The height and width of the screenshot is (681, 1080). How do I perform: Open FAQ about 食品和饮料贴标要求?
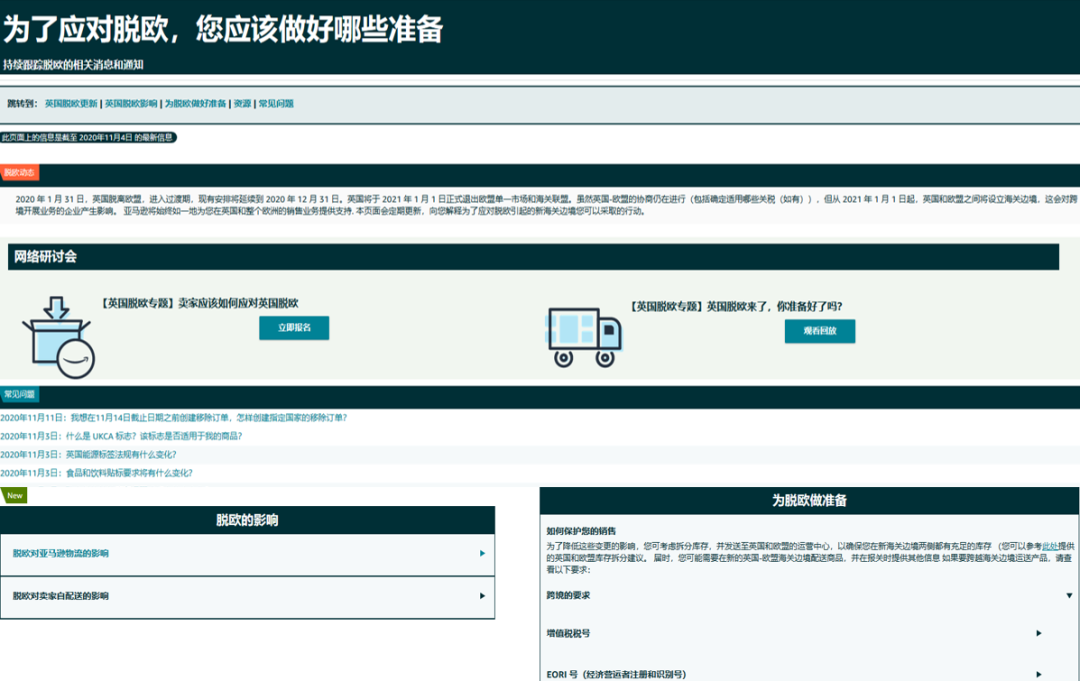click(x=96, y=473)
